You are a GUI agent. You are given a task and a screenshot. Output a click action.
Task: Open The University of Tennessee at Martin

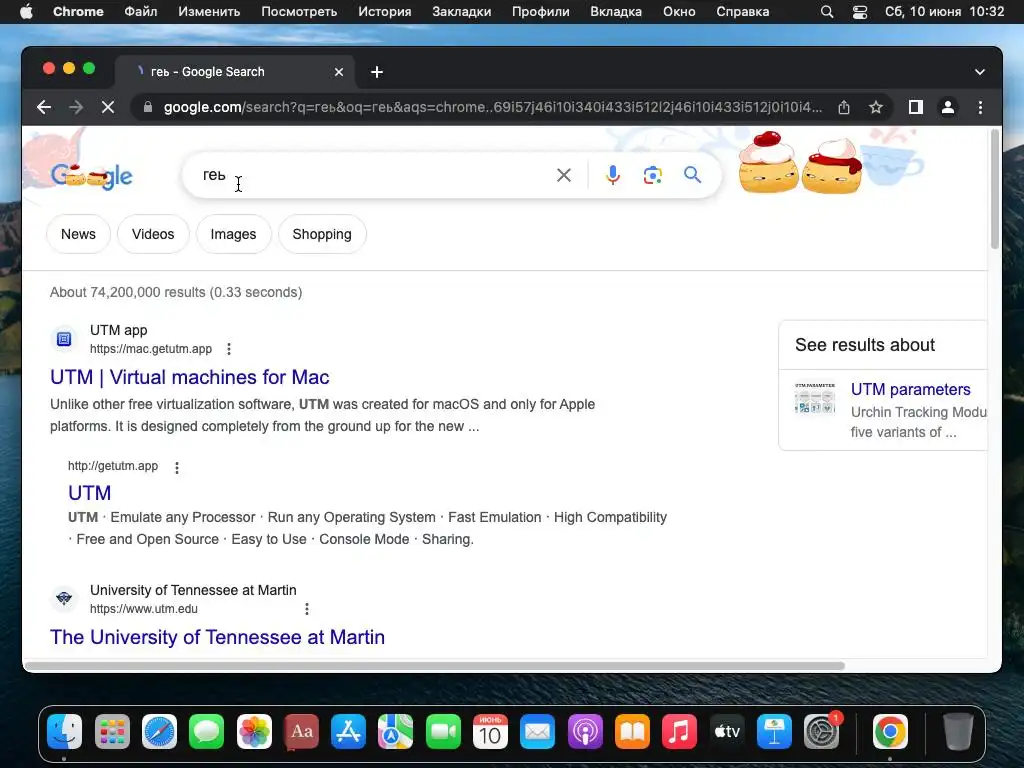(x=217, y=637)
